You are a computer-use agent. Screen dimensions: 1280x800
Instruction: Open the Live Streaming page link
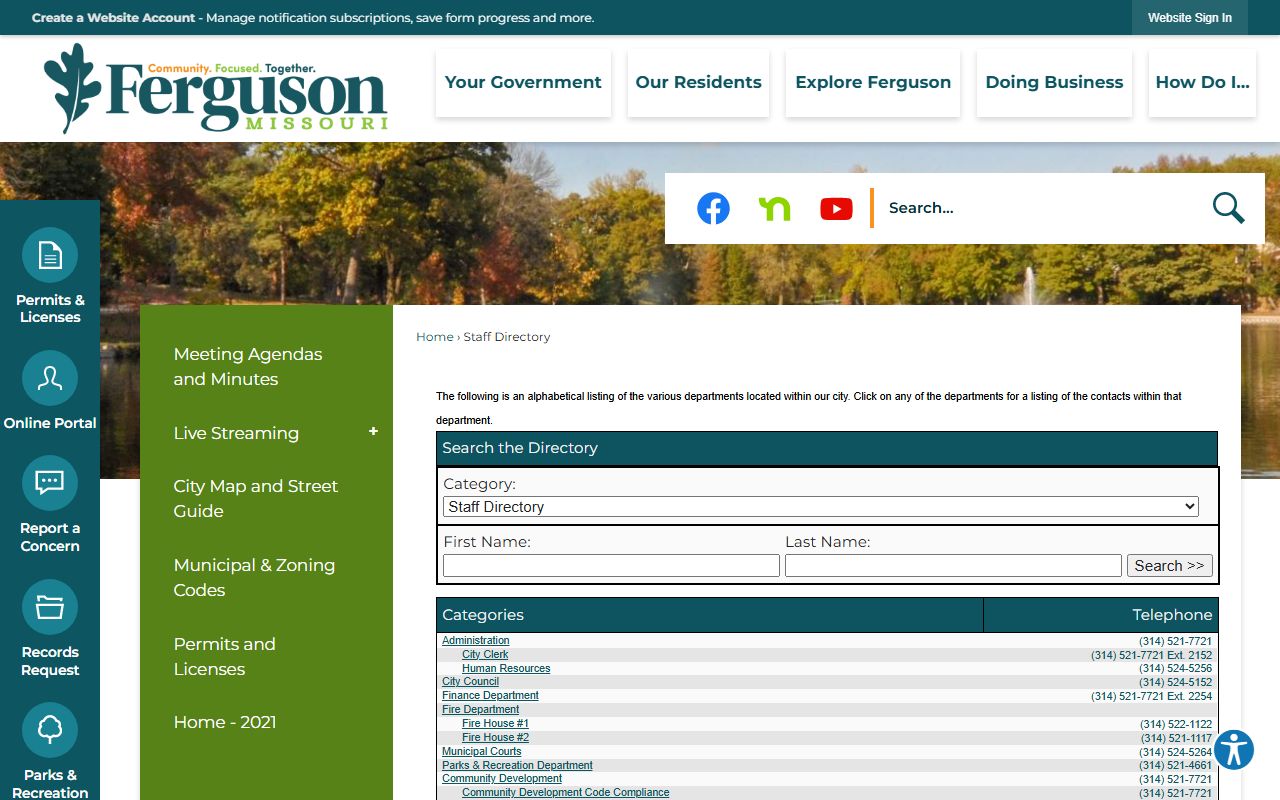(236, 433)
